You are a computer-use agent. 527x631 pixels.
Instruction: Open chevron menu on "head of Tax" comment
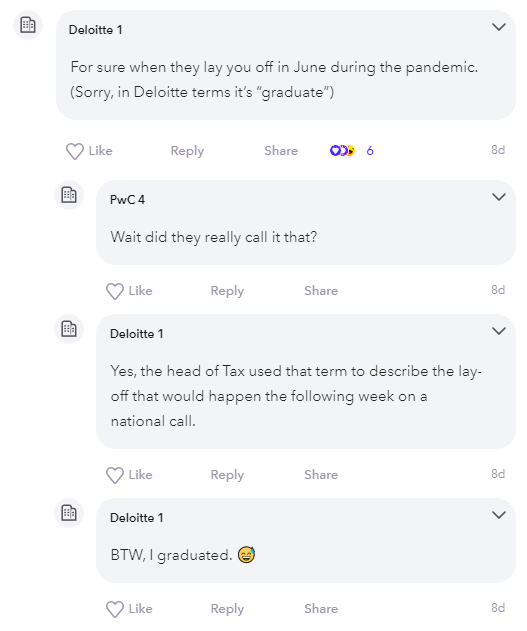[x=499, y=331]
